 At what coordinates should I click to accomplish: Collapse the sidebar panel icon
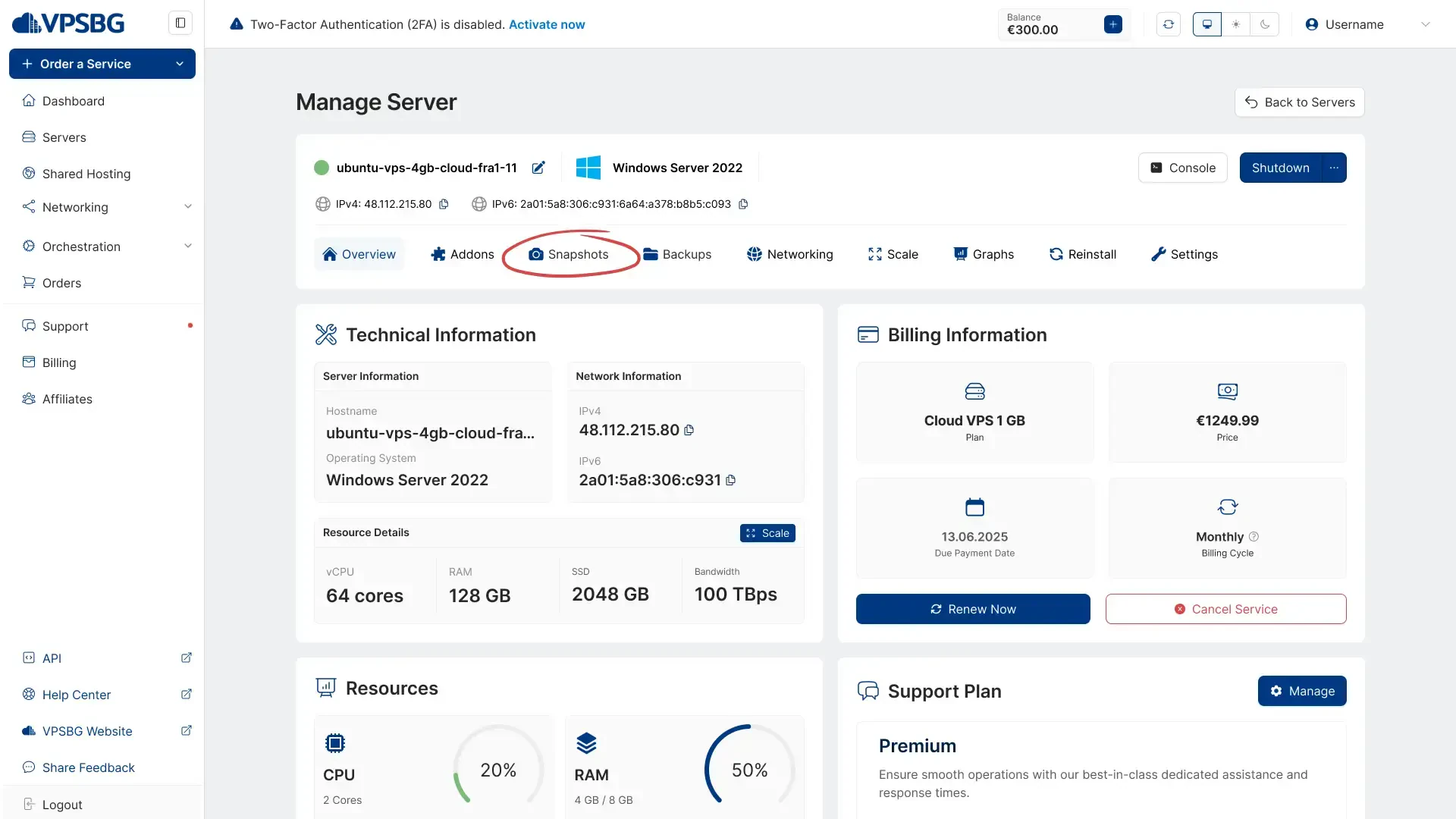[x=180, y=23]
